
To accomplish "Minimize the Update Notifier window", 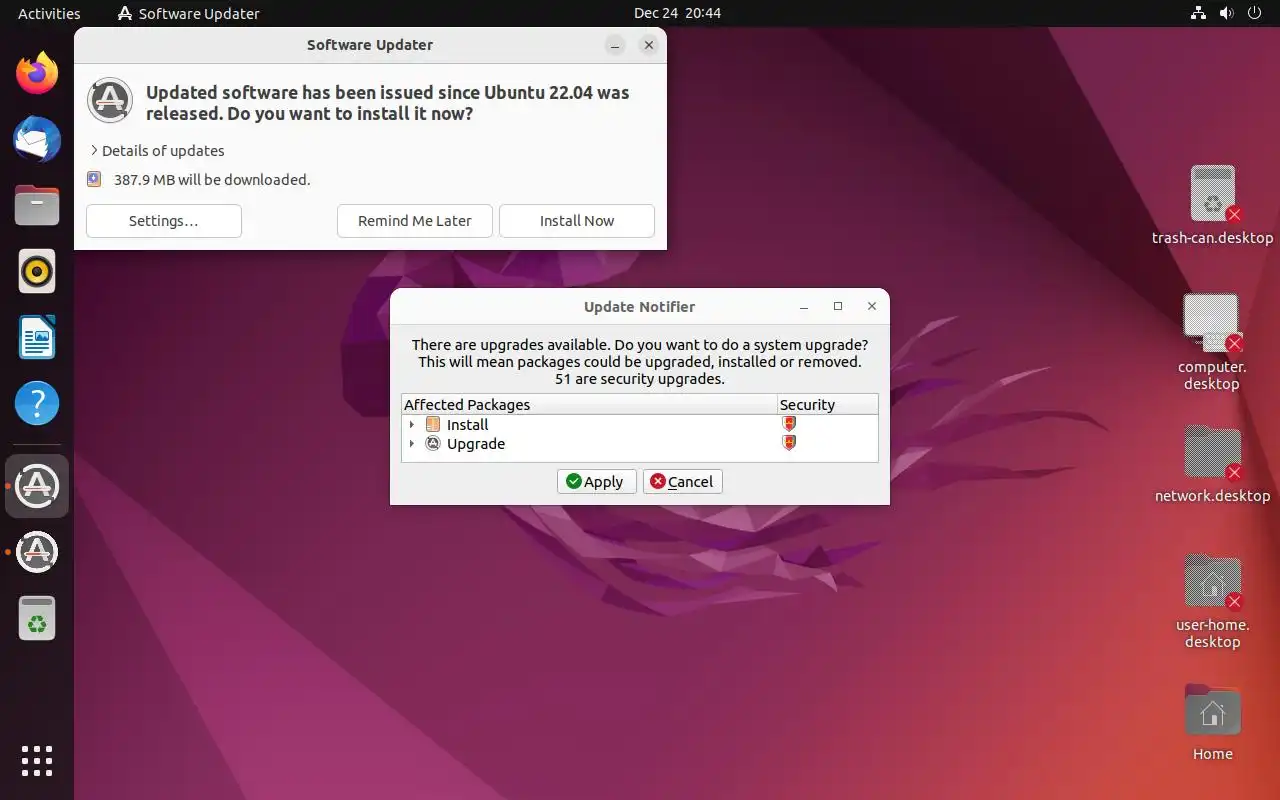I will (804, 307).
